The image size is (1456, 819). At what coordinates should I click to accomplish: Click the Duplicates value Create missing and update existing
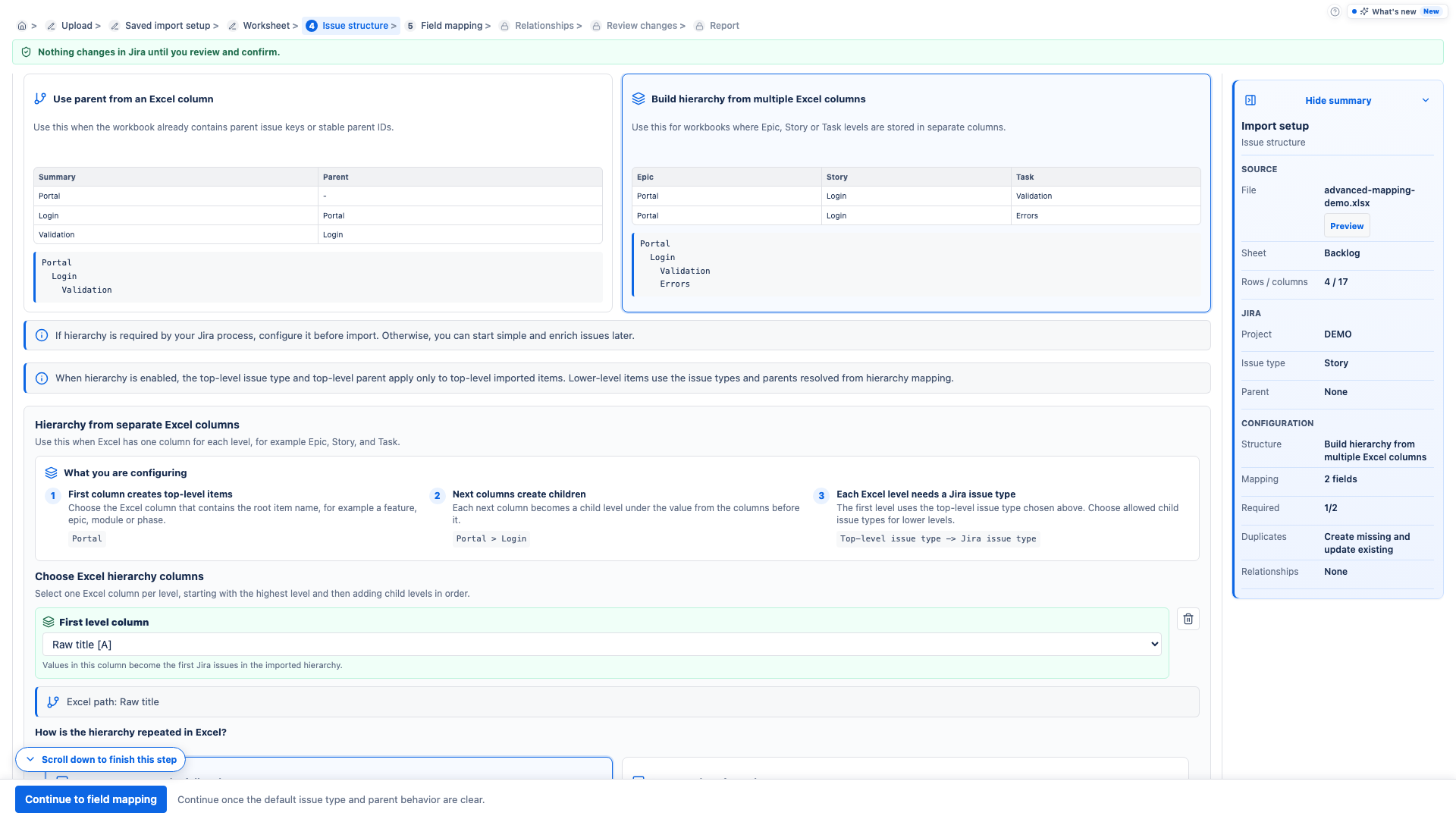pyautogui.click(x=1367, y=543)
